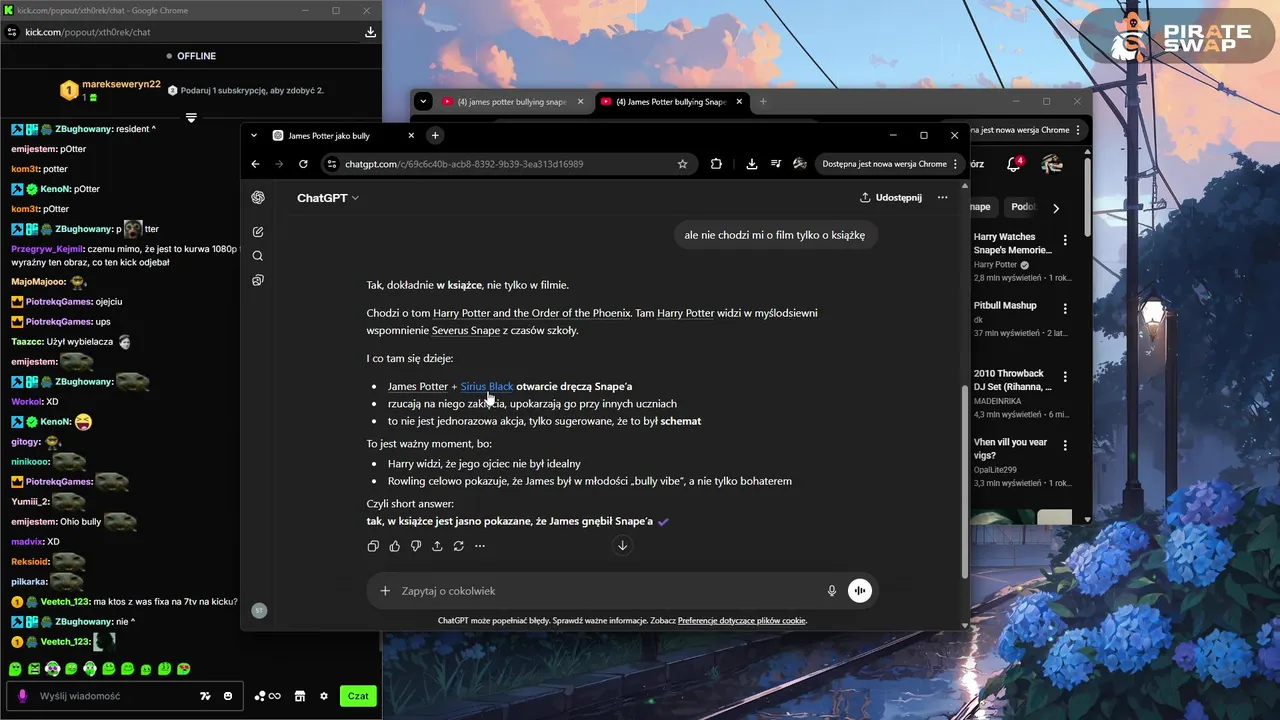Image resolution: width=1280 pixels, height=720 pixels.
Task: Switch to James Potter jako bully tab
Action: [340, 135]
